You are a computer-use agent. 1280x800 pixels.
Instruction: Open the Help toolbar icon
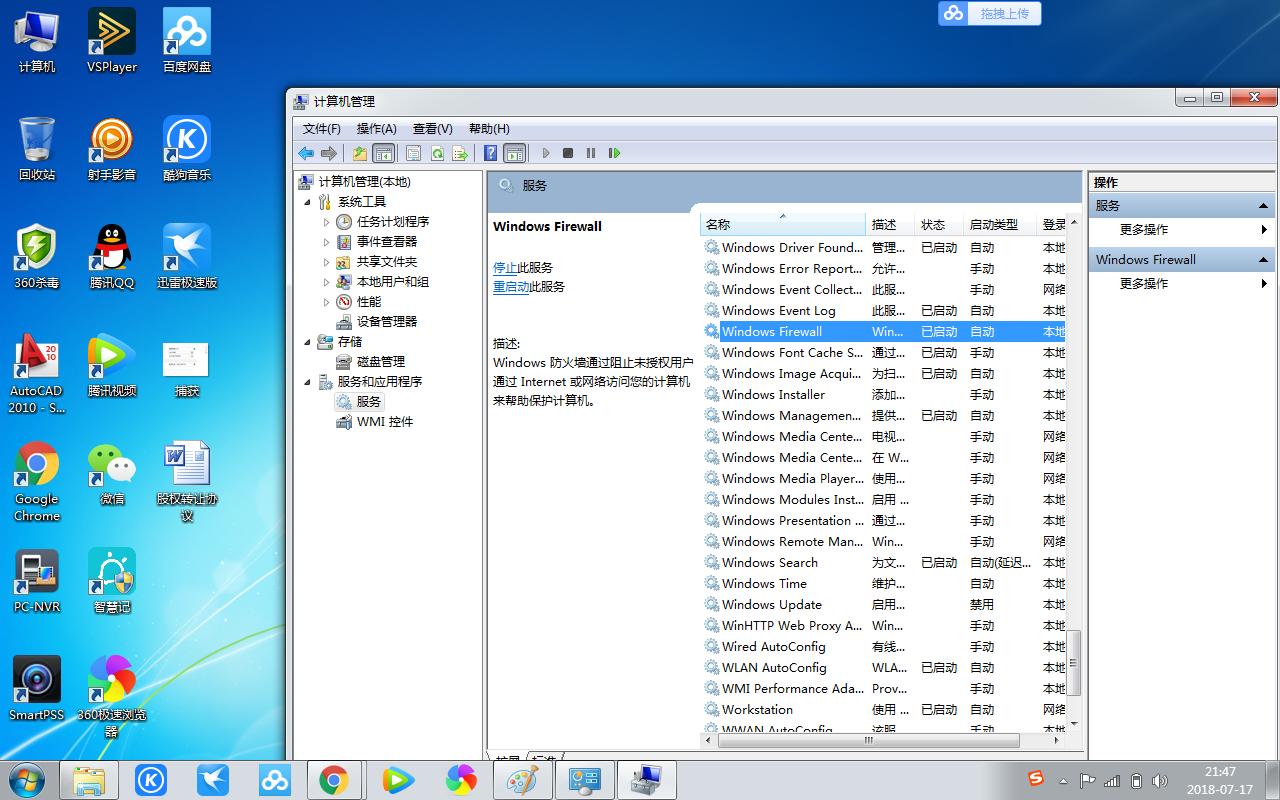[491, 153]
